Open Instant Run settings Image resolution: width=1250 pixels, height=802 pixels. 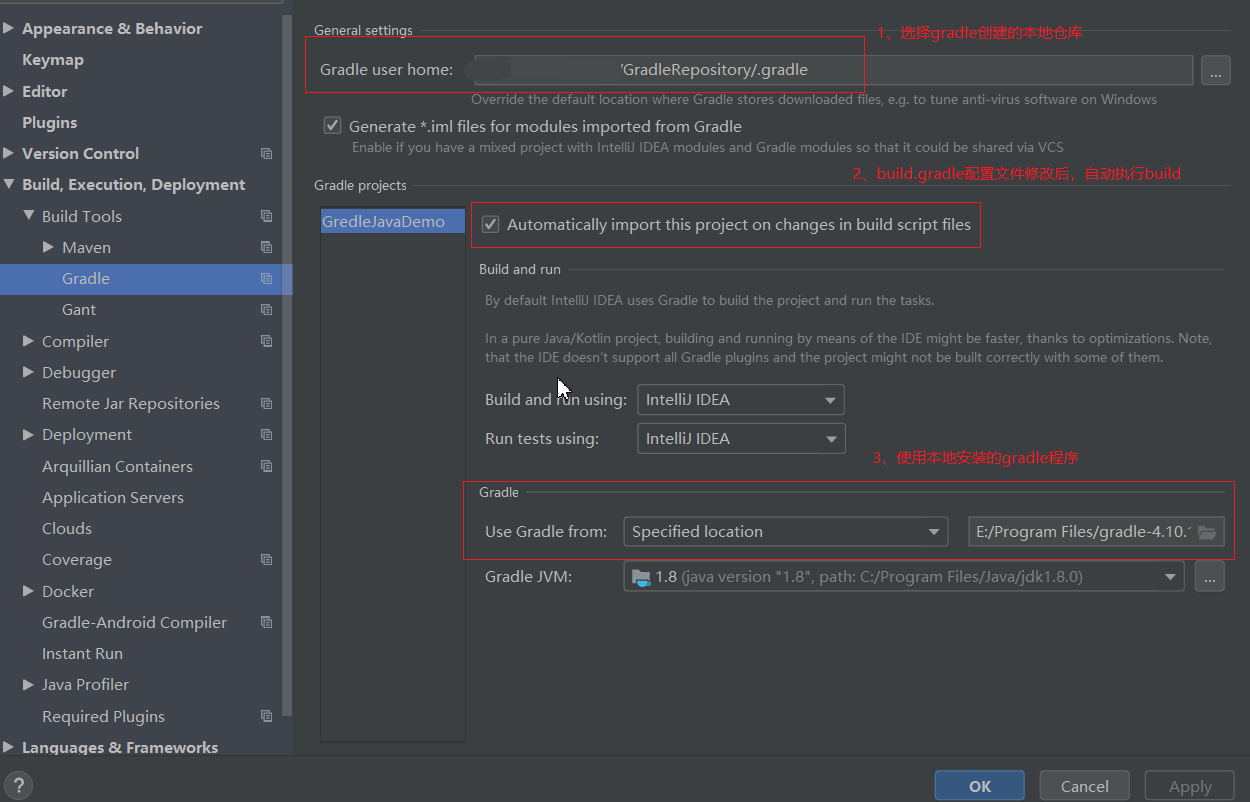(x=82, y=654)
